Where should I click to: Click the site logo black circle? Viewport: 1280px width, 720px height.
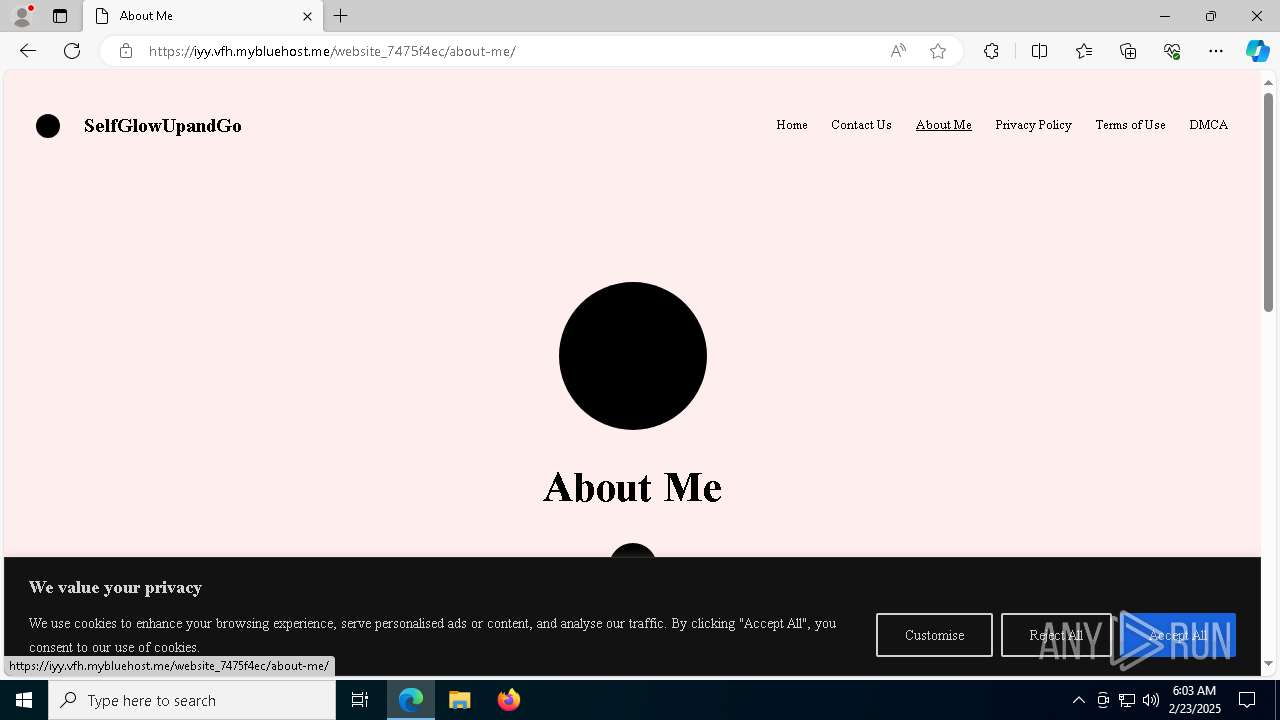(x=48, y=126)
